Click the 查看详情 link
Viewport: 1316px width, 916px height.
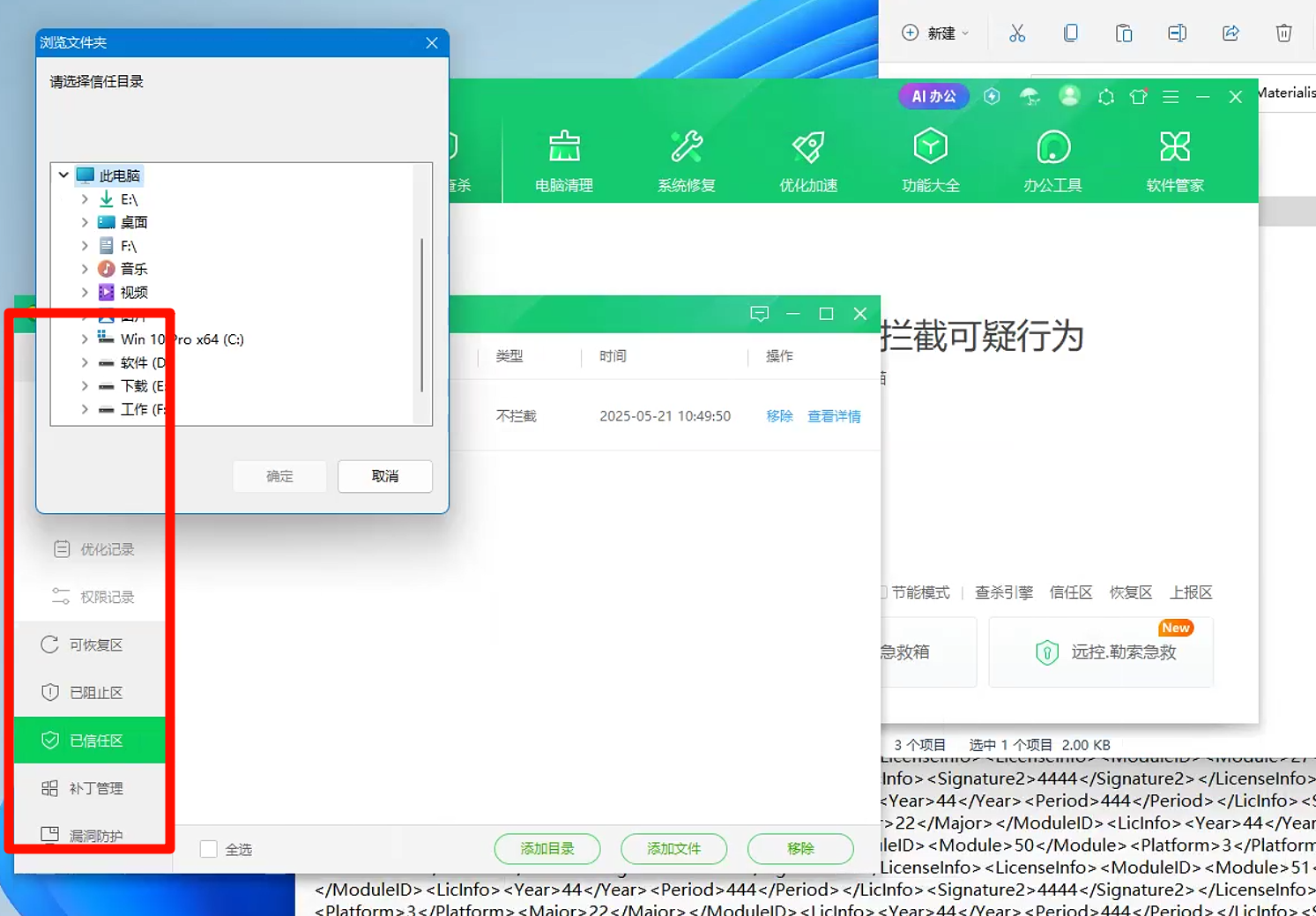point(834,416)
